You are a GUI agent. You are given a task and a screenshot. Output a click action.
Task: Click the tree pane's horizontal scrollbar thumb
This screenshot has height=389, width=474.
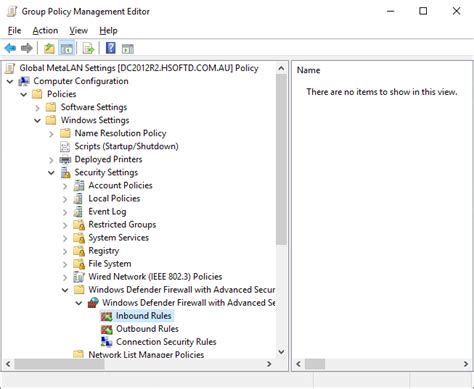(59, 364)
